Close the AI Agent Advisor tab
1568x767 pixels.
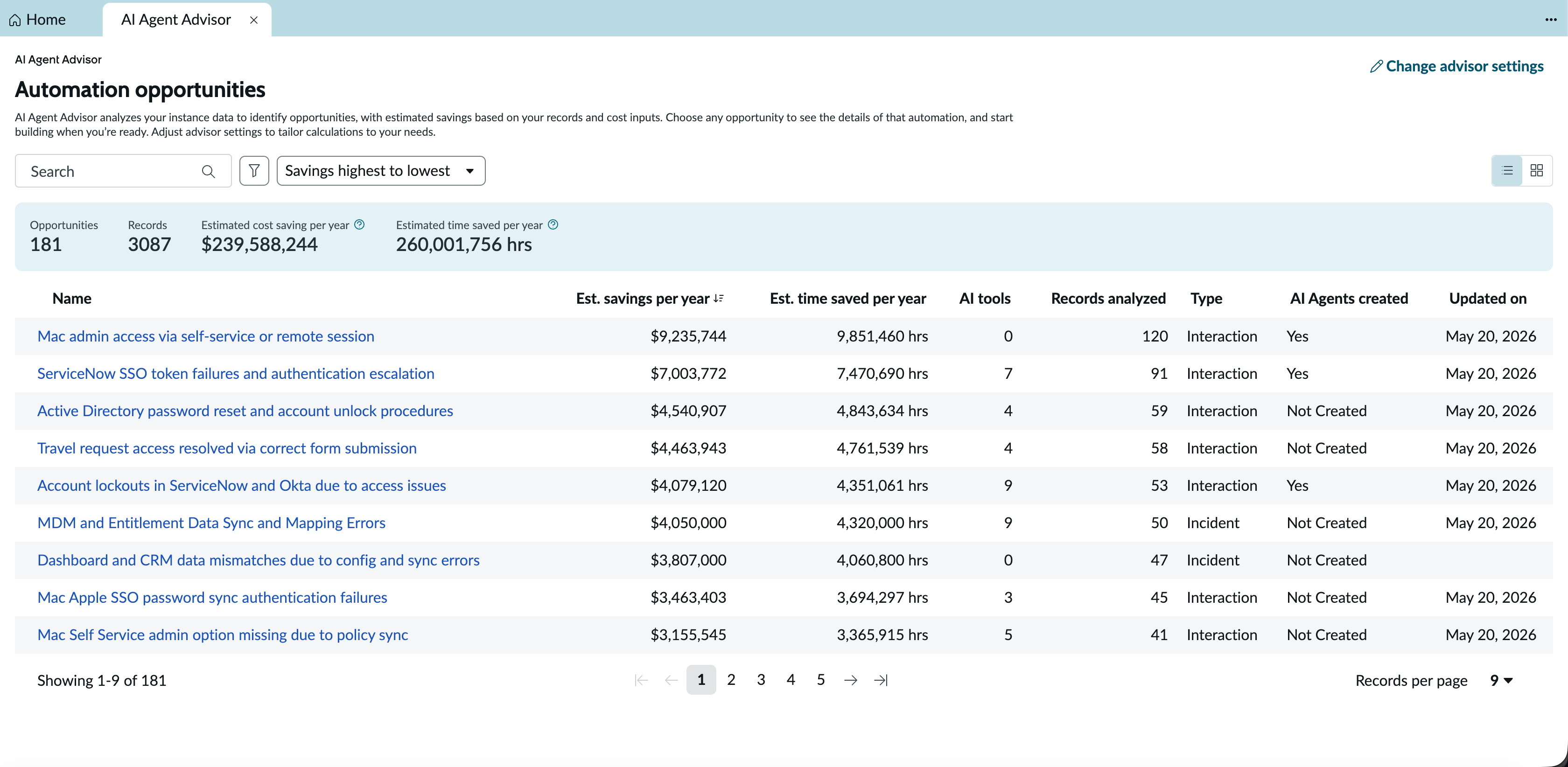point(254,20)
